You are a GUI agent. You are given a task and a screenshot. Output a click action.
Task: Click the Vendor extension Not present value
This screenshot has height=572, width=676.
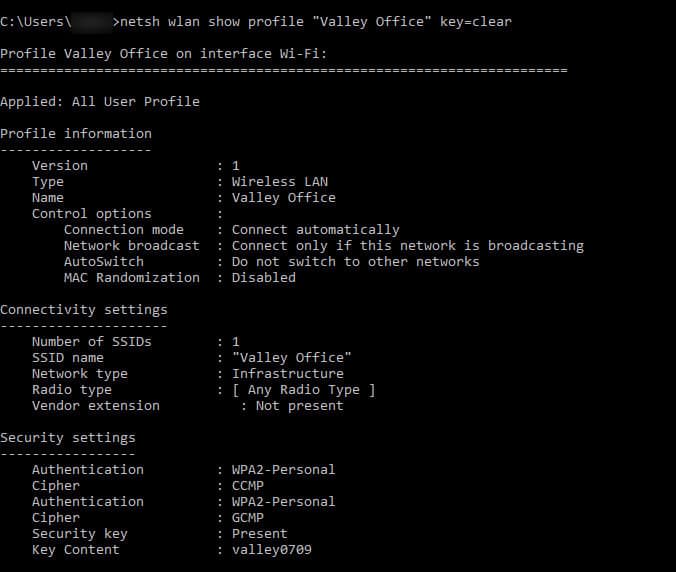click(300, 406)
